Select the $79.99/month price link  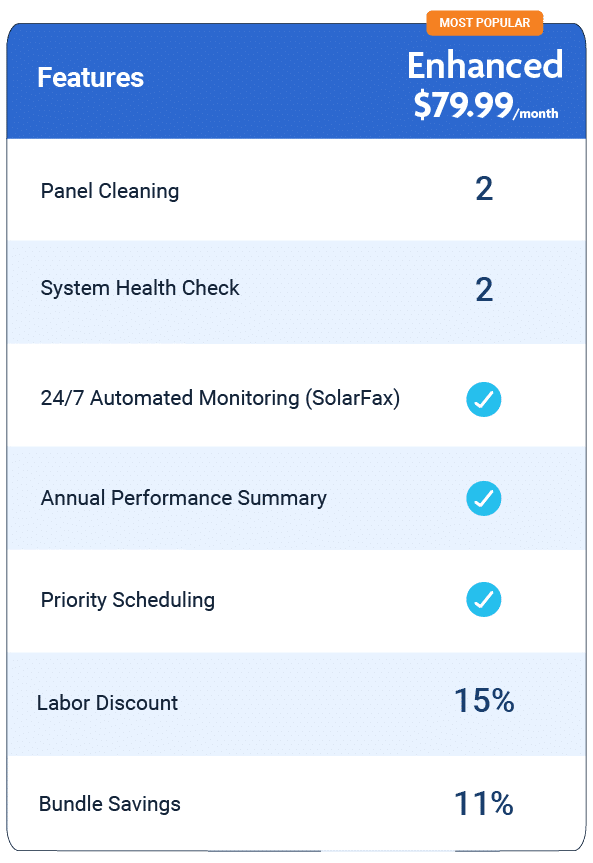click(485, 110)
